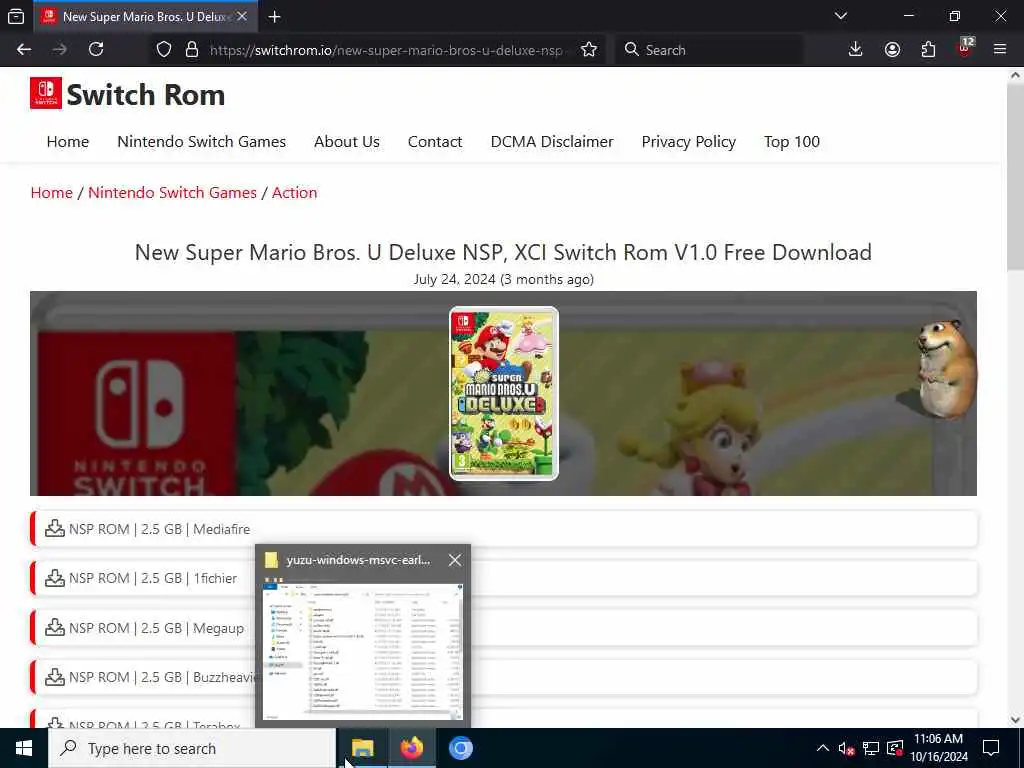1024x768 pixels.
Task: Click the page scrollbar up arrow
Action: (x=1015, y=74)
